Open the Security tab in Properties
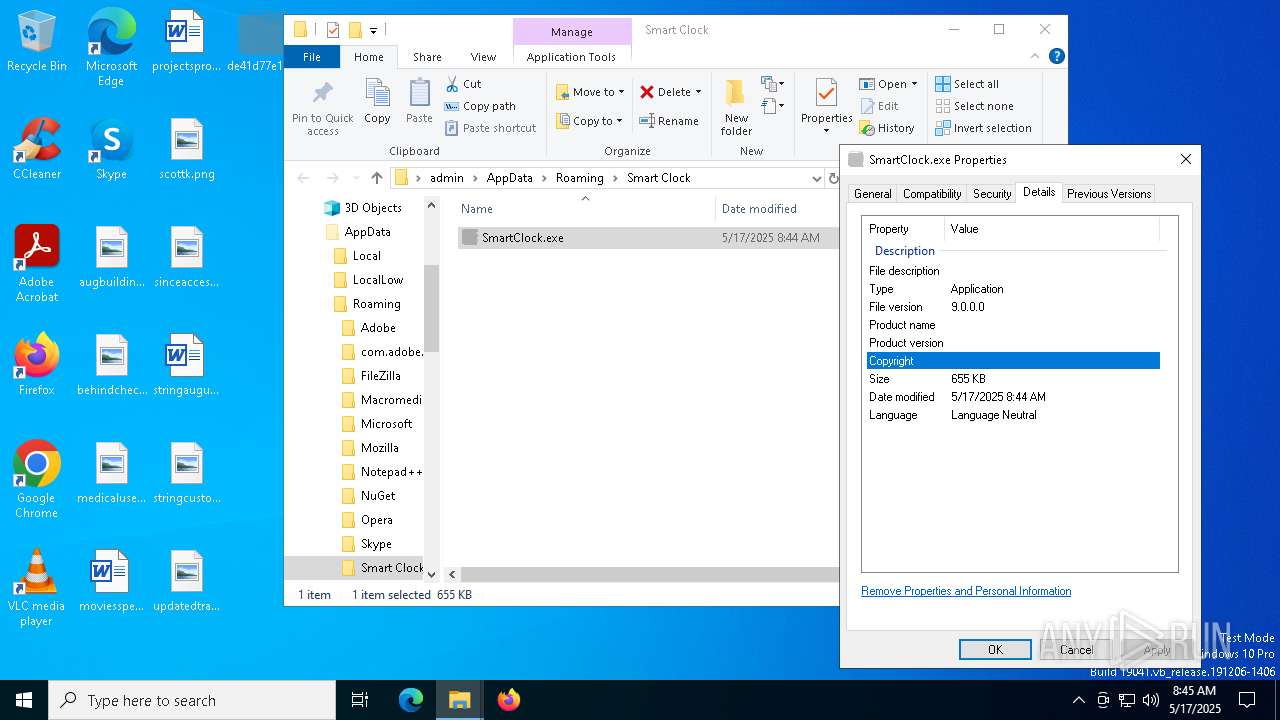This screenshot has height=720, width=1280. pyautogui.click(x=992, y=194)
